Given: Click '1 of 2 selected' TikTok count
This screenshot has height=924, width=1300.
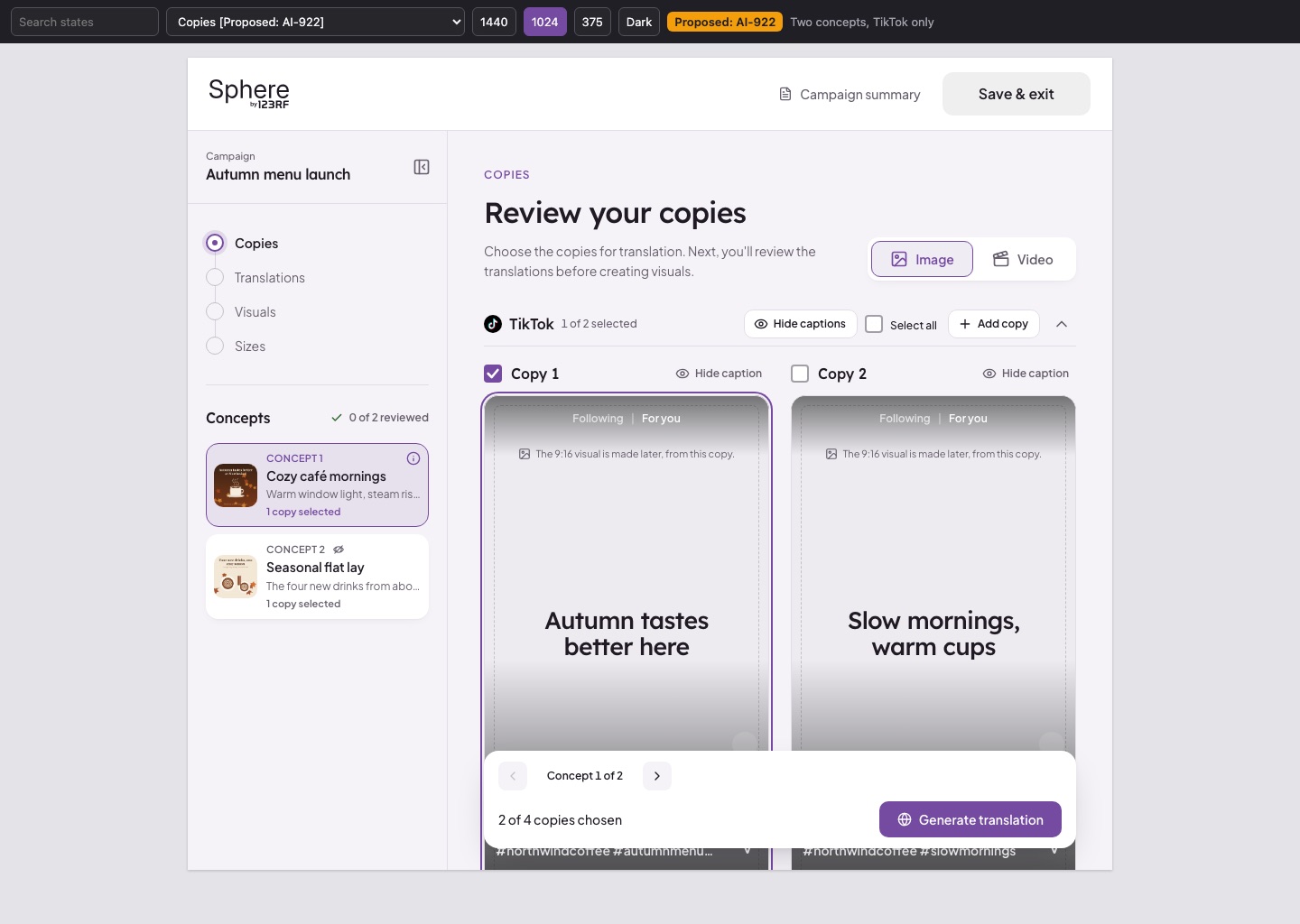Looking at the screenshot, I should click(x=599, y=324).
